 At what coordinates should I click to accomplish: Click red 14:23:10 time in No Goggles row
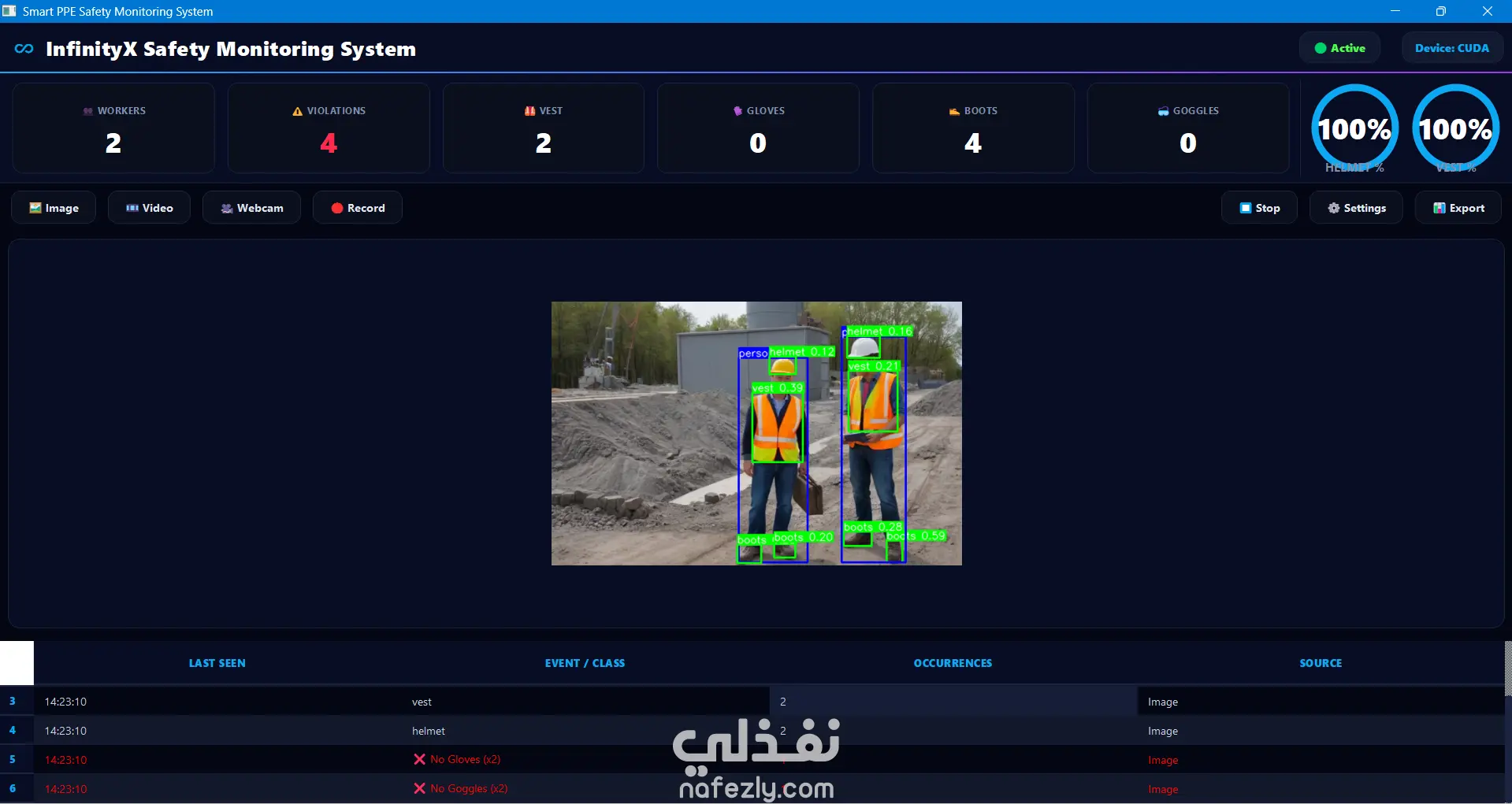pos(65,789)
